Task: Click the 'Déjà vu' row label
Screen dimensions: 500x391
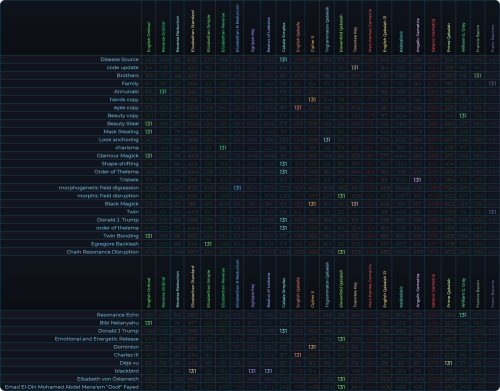Action: 129,363
